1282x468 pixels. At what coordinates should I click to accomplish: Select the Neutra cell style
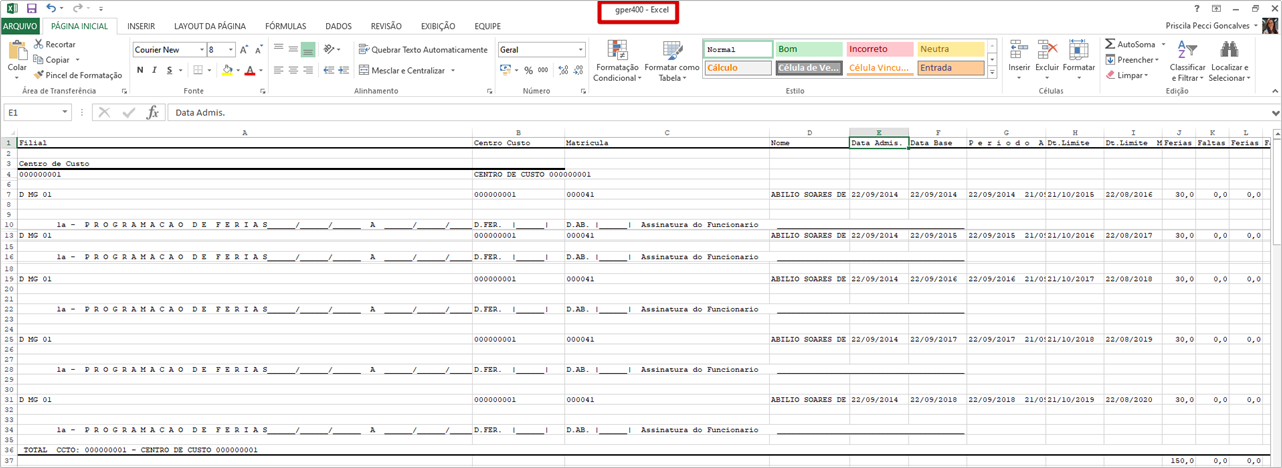tap(950, 49)
